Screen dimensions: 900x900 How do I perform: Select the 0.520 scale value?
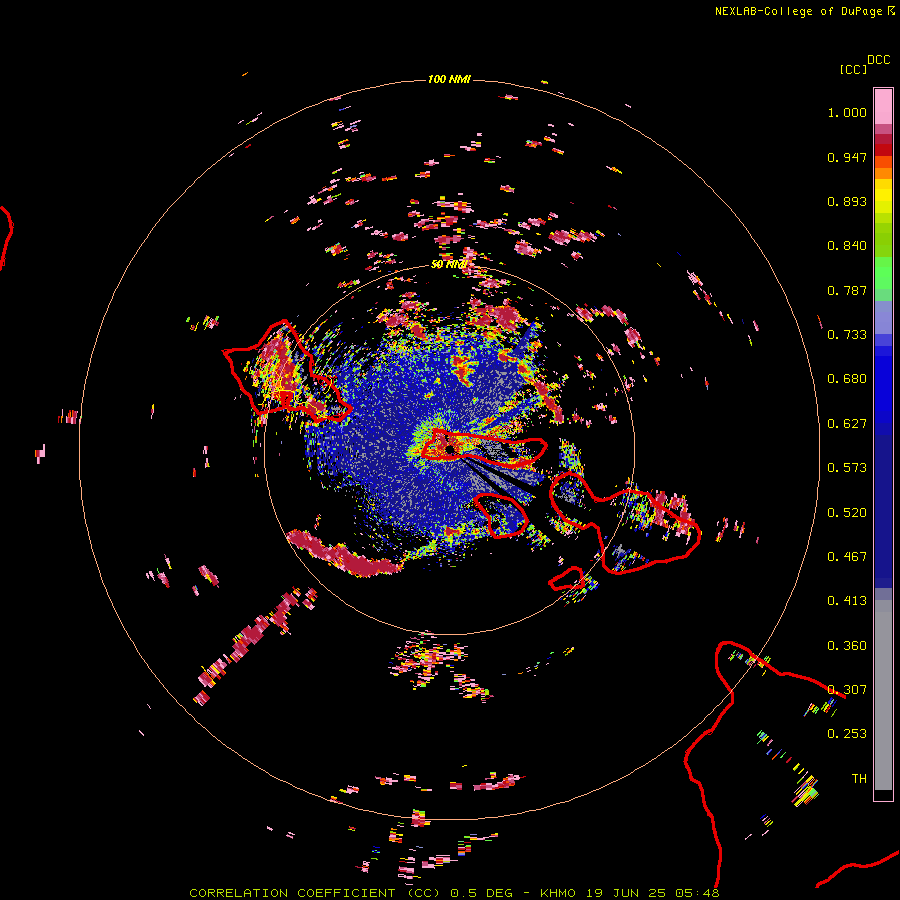click(x=847, y=513)
